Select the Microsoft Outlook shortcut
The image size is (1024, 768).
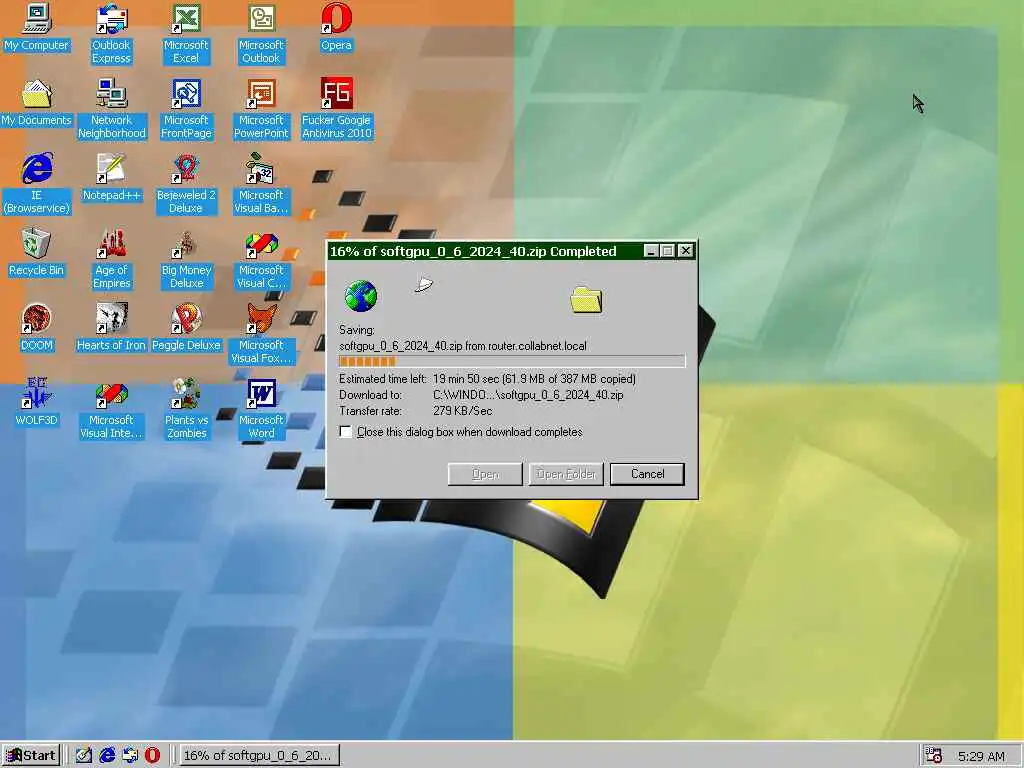click(x=261, y=33)
